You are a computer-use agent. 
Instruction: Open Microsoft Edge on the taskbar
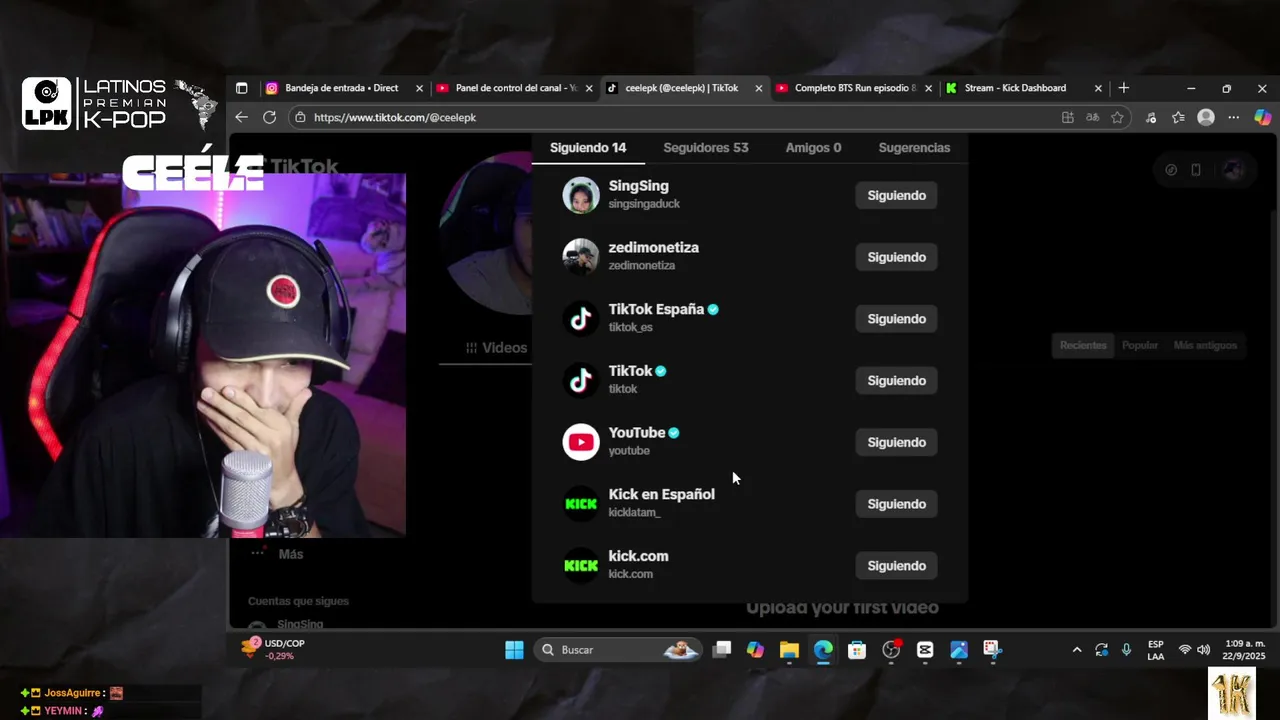(x=823, y=650)
